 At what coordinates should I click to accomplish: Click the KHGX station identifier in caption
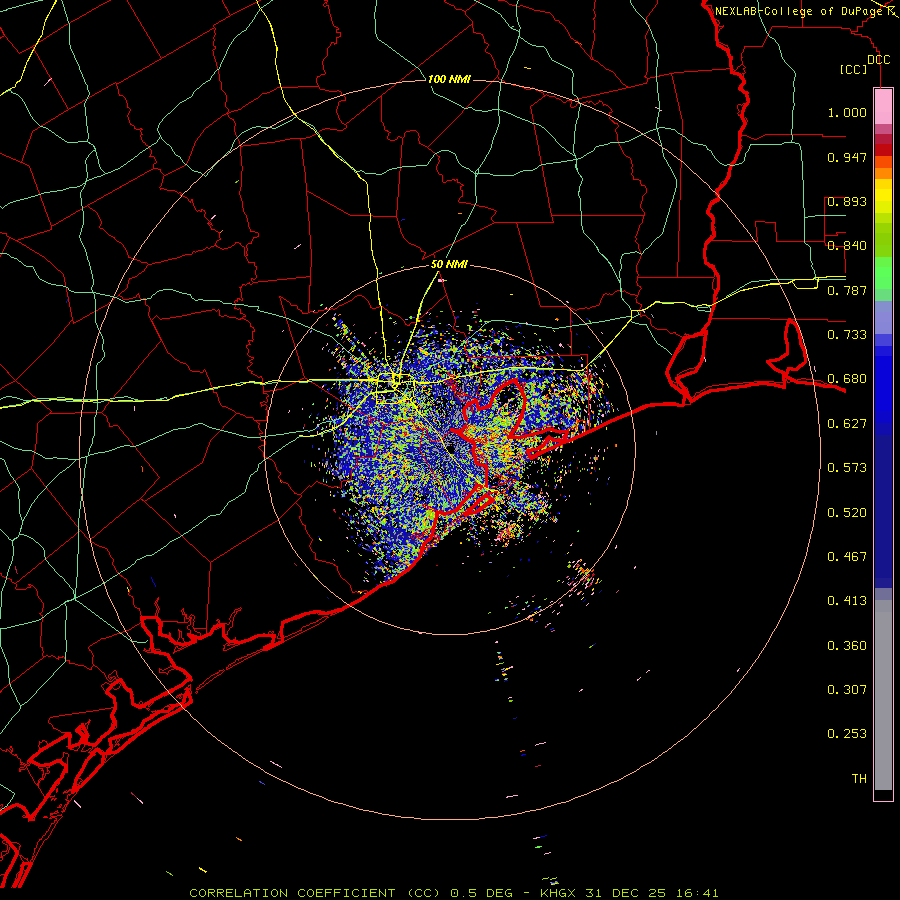[557, 893]
